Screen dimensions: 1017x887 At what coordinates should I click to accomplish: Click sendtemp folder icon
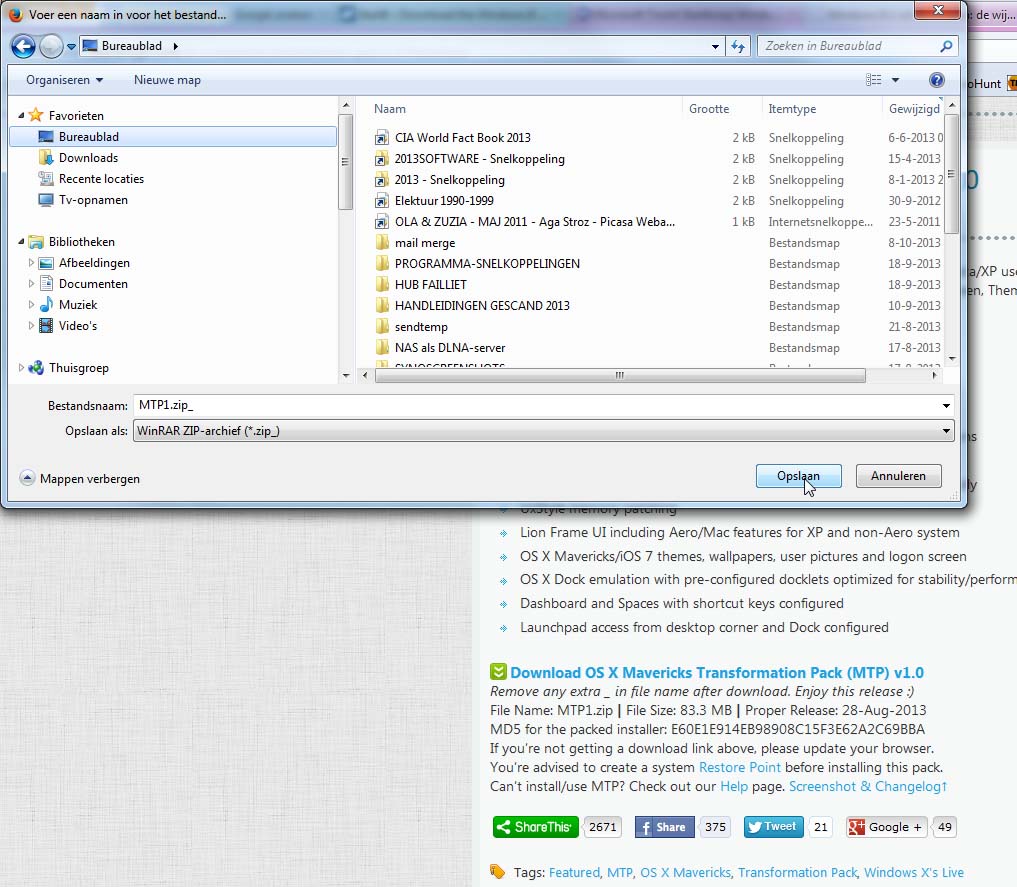(x=382, y=327)
